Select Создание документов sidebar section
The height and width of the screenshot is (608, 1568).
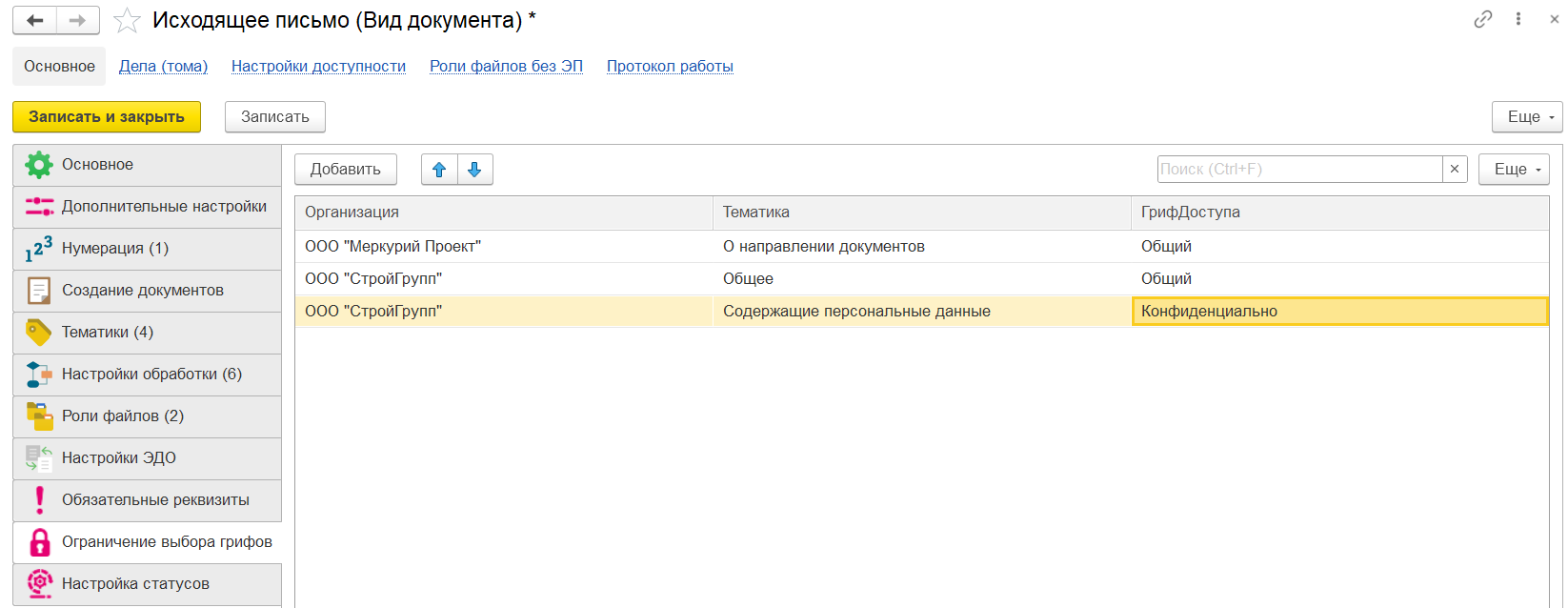coord(148,291)
